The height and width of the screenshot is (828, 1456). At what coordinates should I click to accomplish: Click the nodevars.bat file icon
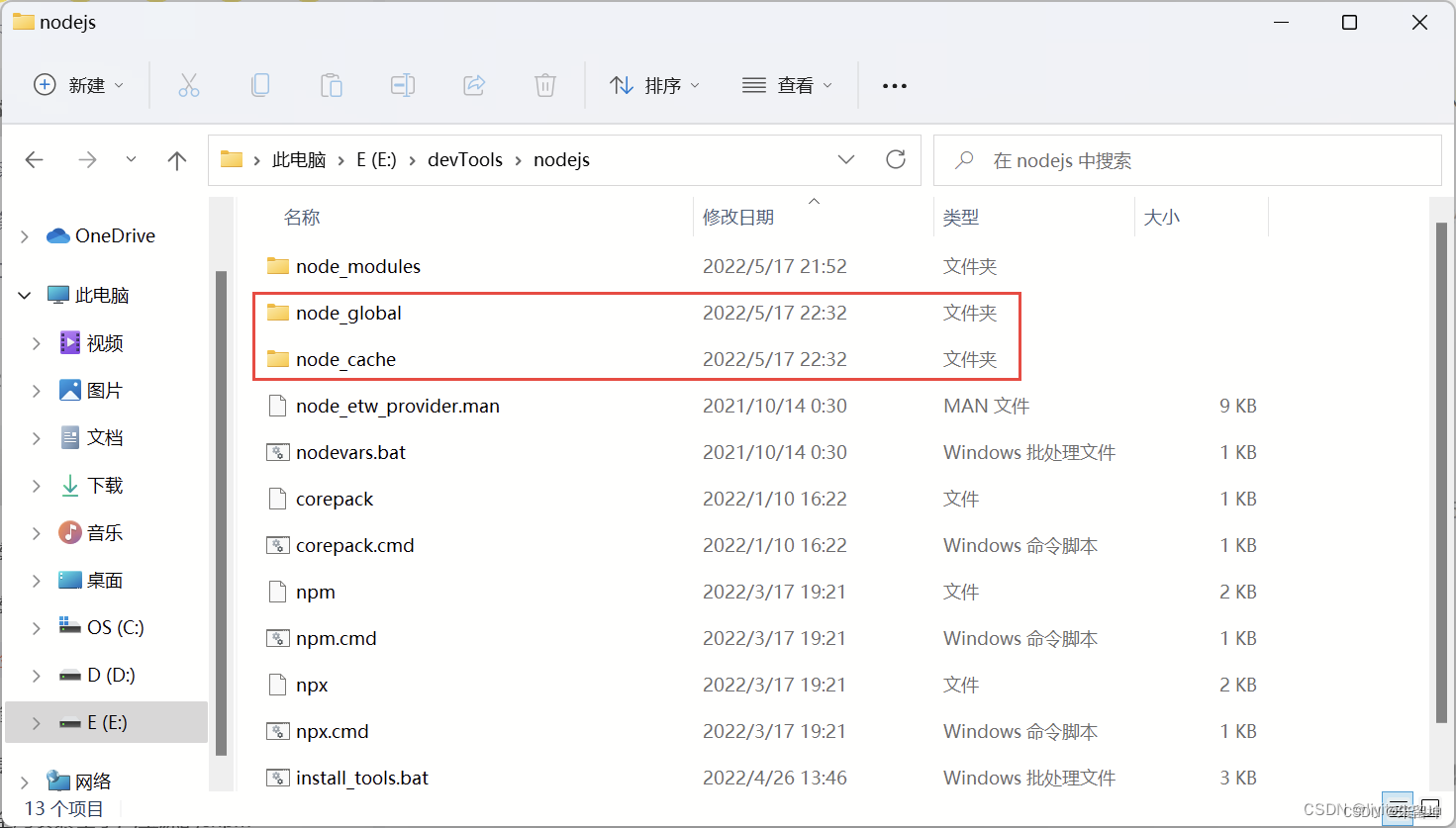click(x=278, y=452)
